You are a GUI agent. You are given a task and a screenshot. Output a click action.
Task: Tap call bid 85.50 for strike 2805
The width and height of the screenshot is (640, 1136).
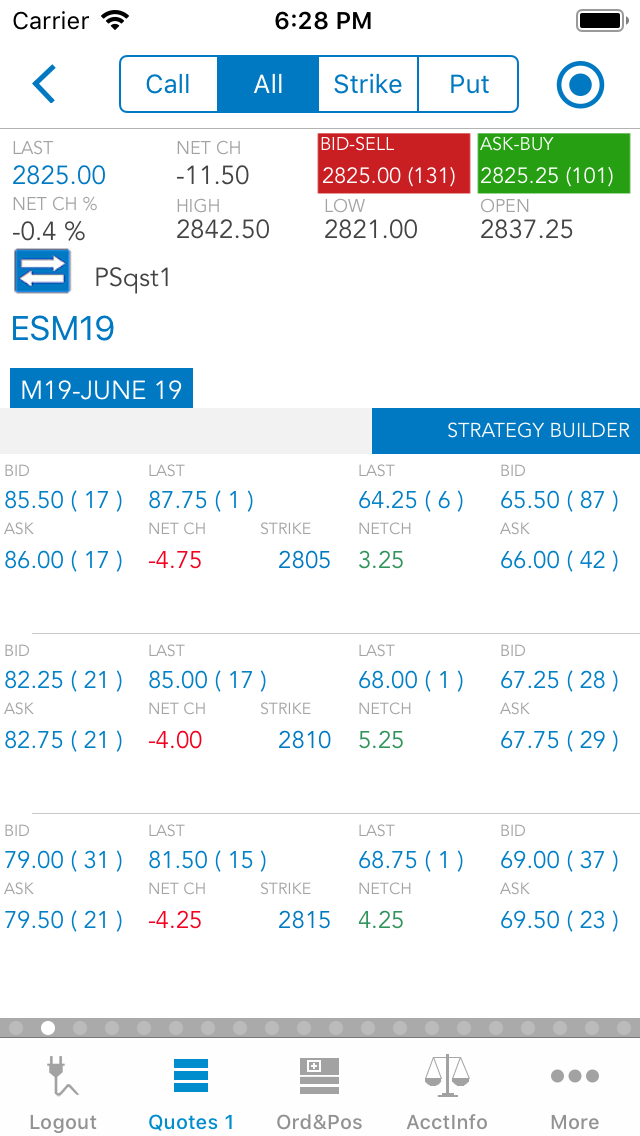(x=64, y=500)
